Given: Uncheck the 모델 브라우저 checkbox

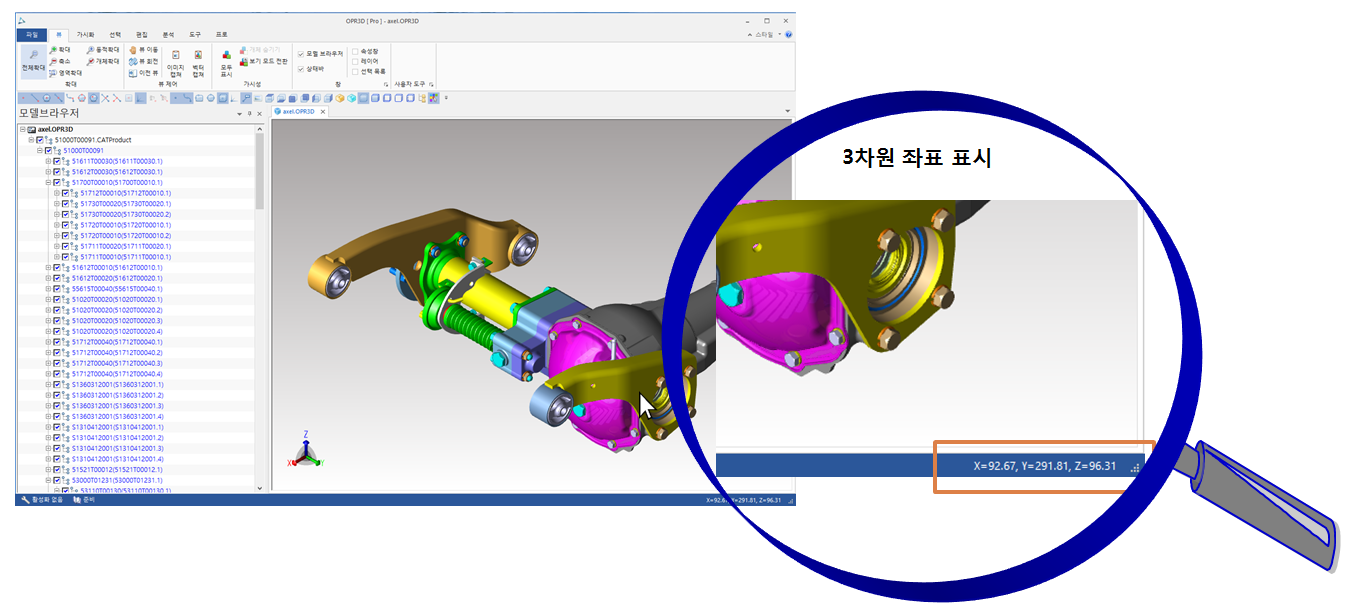Looking at the screenshot, I should click(301, 54).
